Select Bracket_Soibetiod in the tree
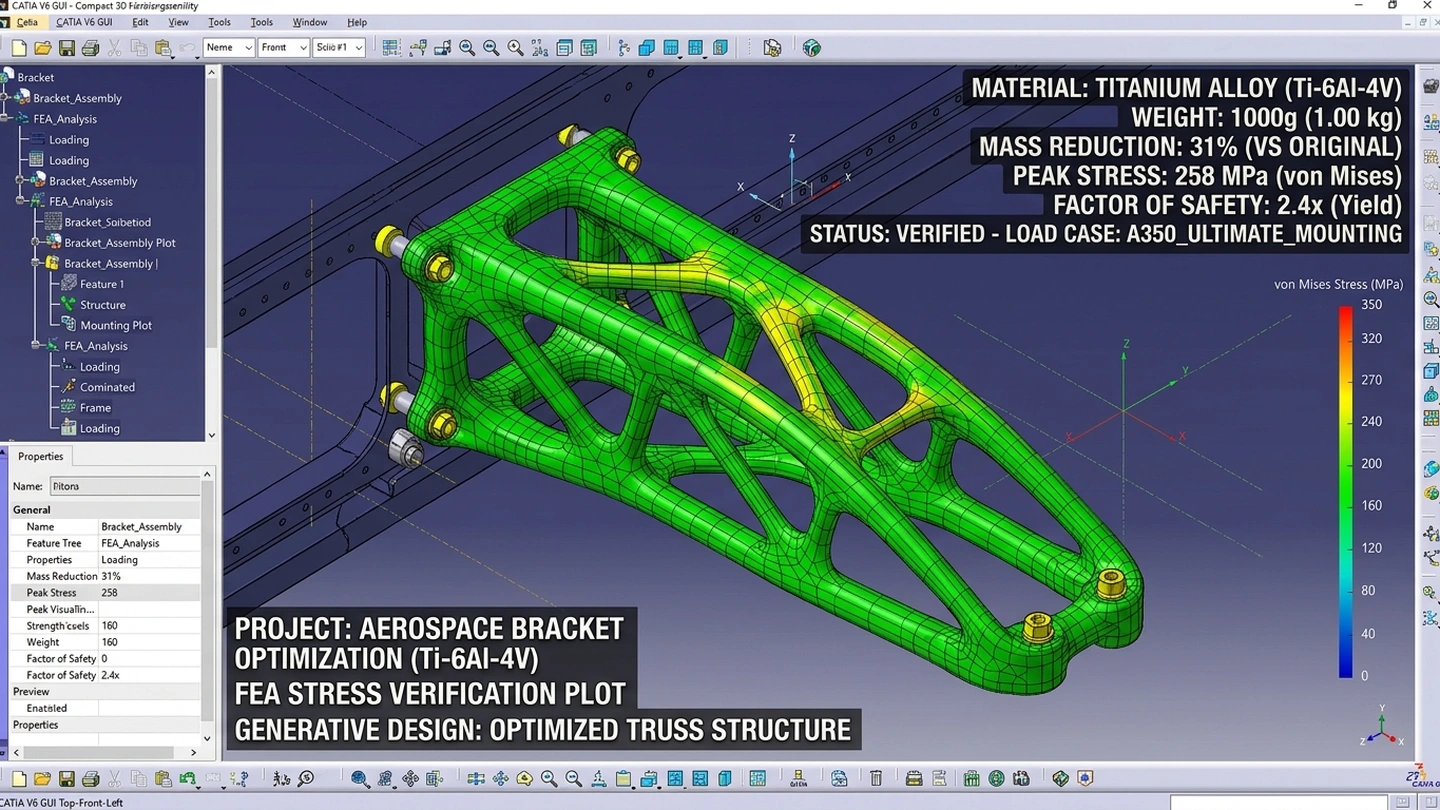 tap(107, 222)
